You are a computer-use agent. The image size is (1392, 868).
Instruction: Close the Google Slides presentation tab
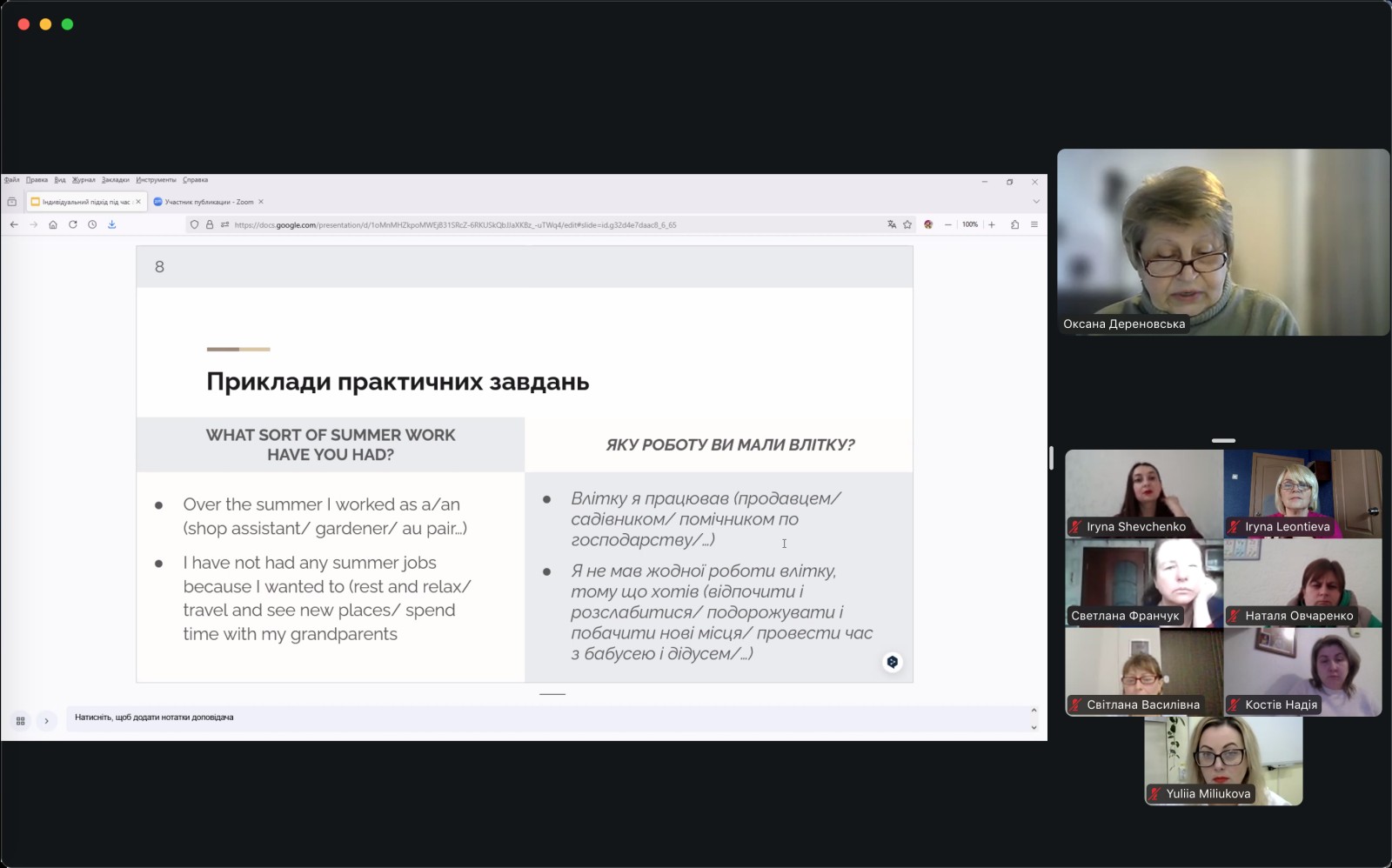138,202
